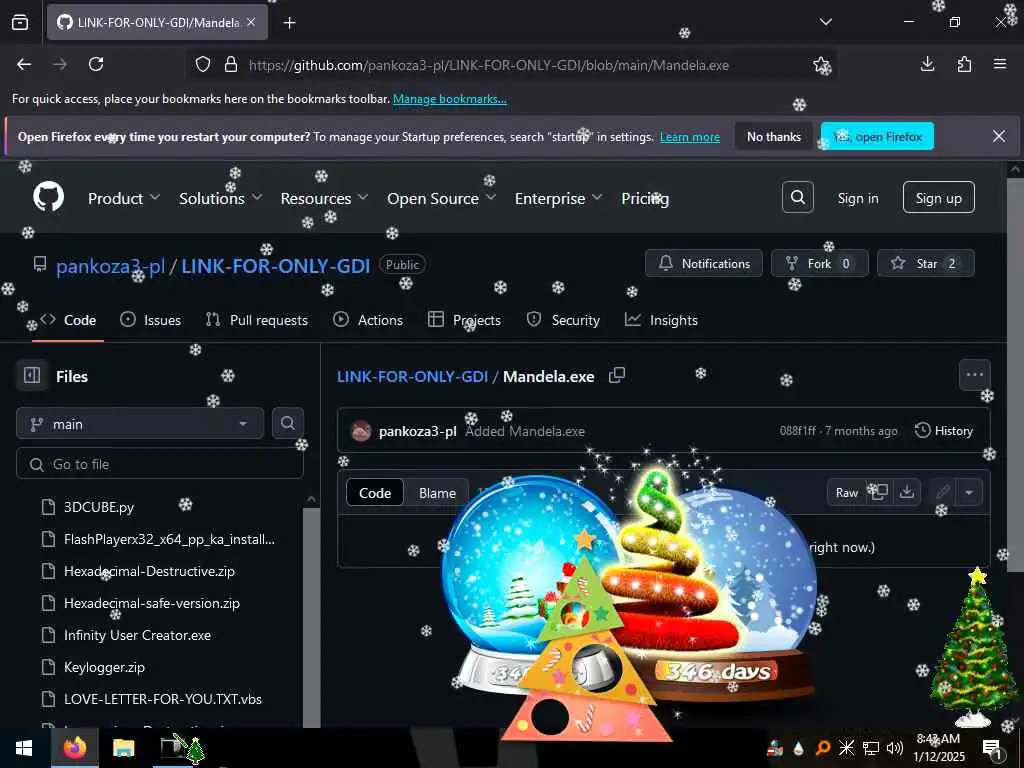Open Keylogger.zip in file tree
The width and height of the screenshot is (1024, 768).
click(104, 667)
